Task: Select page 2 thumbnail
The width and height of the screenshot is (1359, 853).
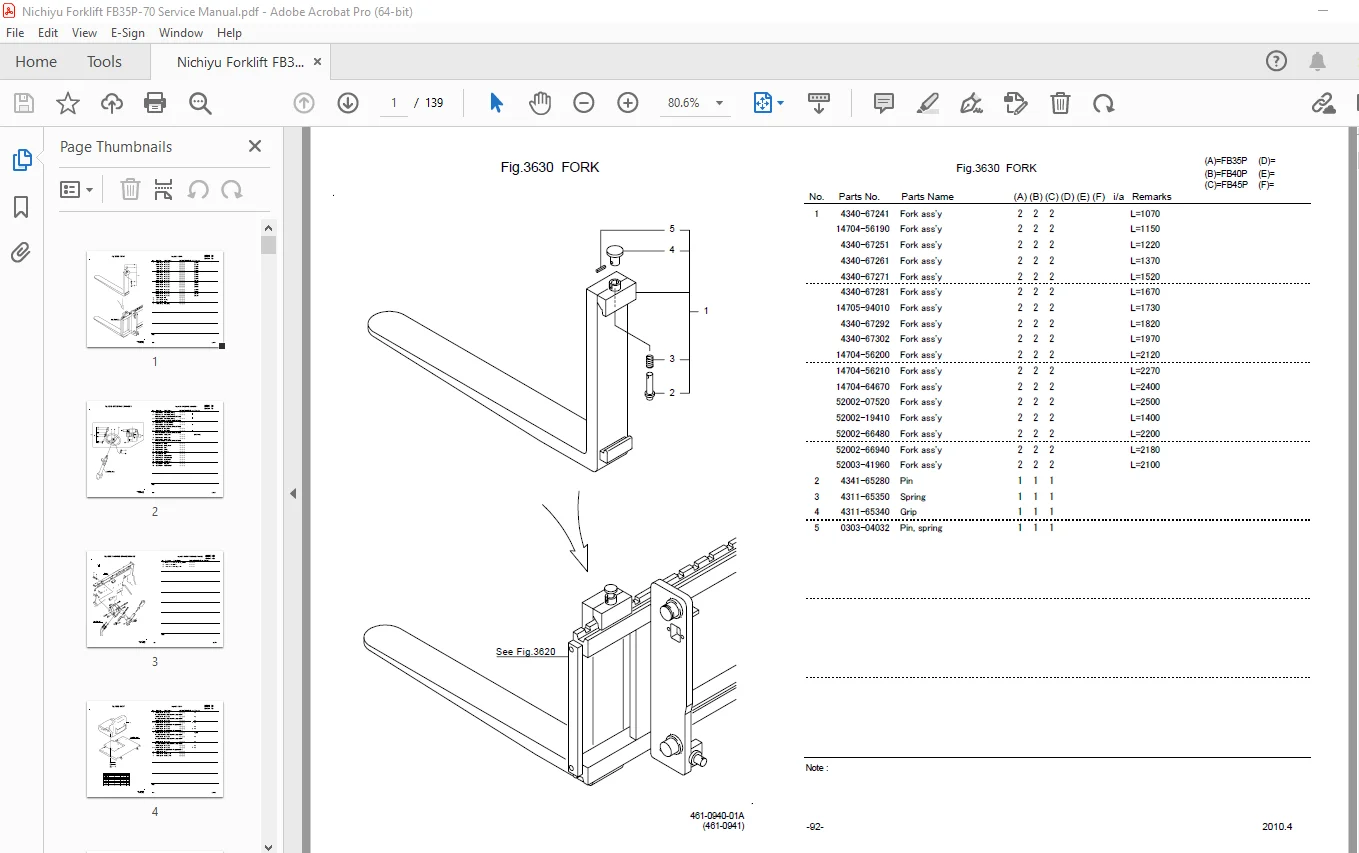Action: (155, 449)
